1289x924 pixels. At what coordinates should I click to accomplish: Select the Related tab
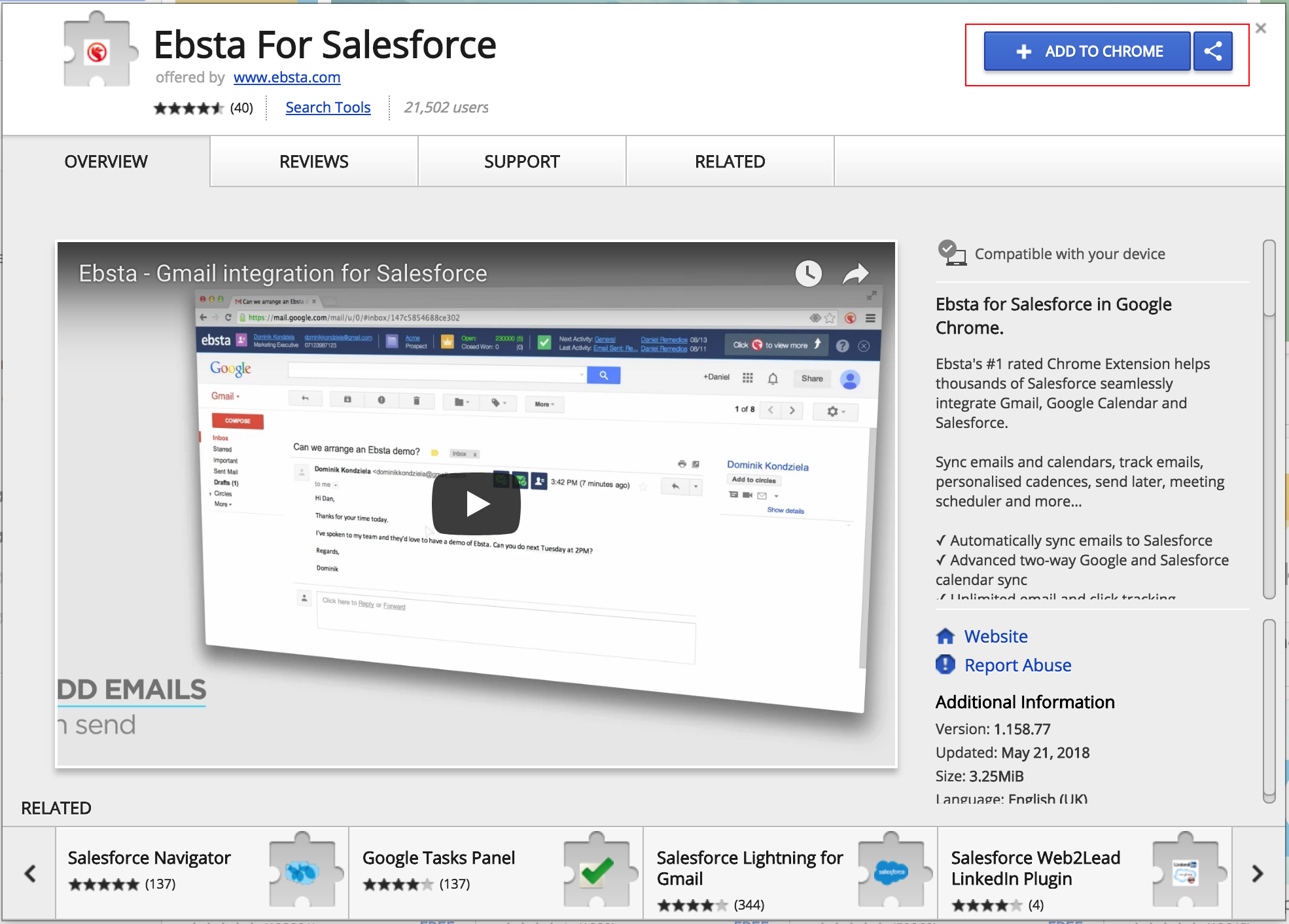pos(730,162)
